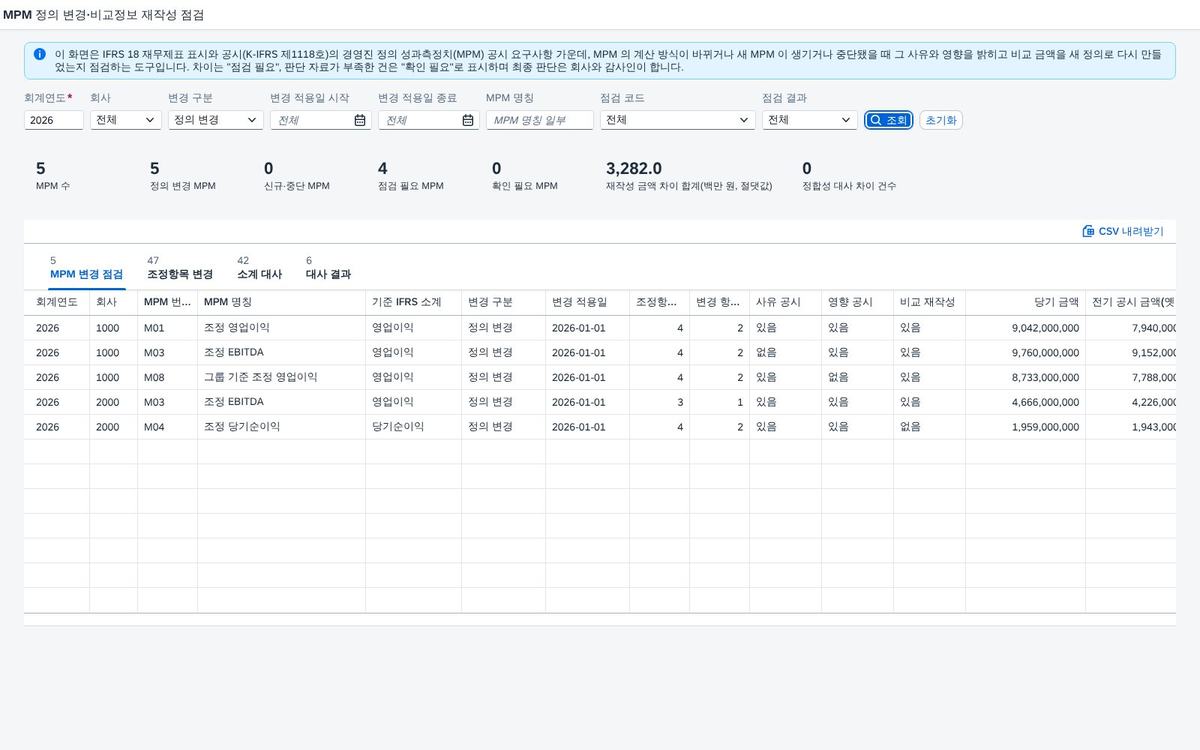Run the search with 조회 button
This screenshot has width=1200, height=750.
pyautogui.click(x=889, y=120)
